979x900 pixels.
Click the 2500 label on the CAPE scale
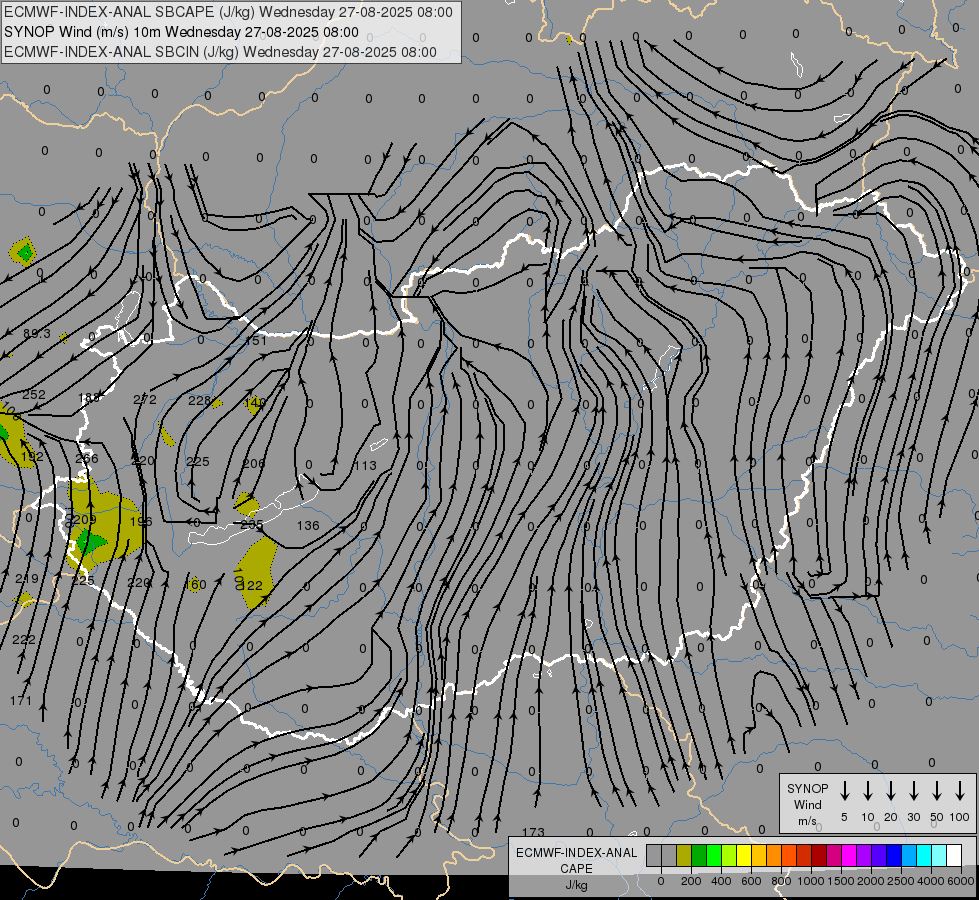(900, 881)
